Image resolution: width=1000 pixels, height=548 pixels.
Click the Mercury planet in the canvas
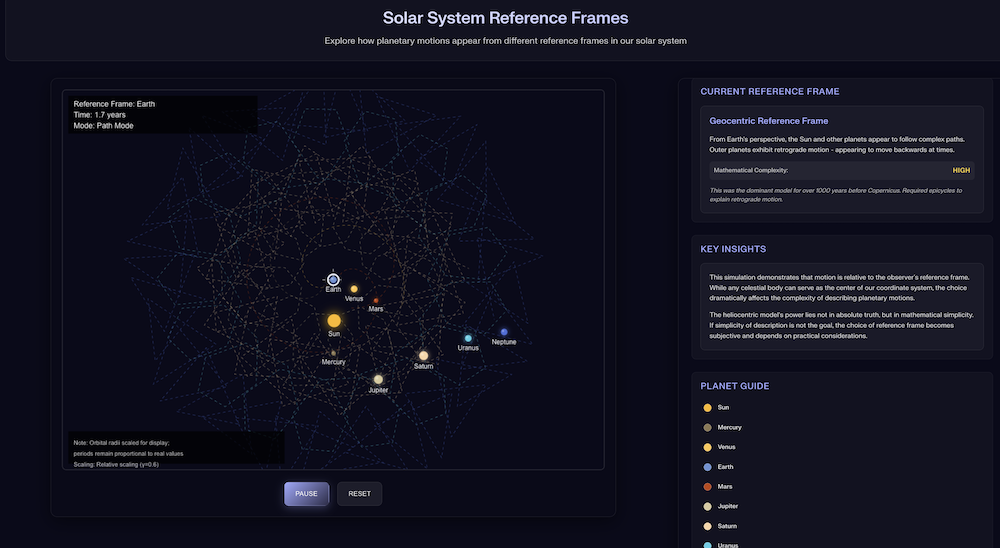click(x=333, y=353)
